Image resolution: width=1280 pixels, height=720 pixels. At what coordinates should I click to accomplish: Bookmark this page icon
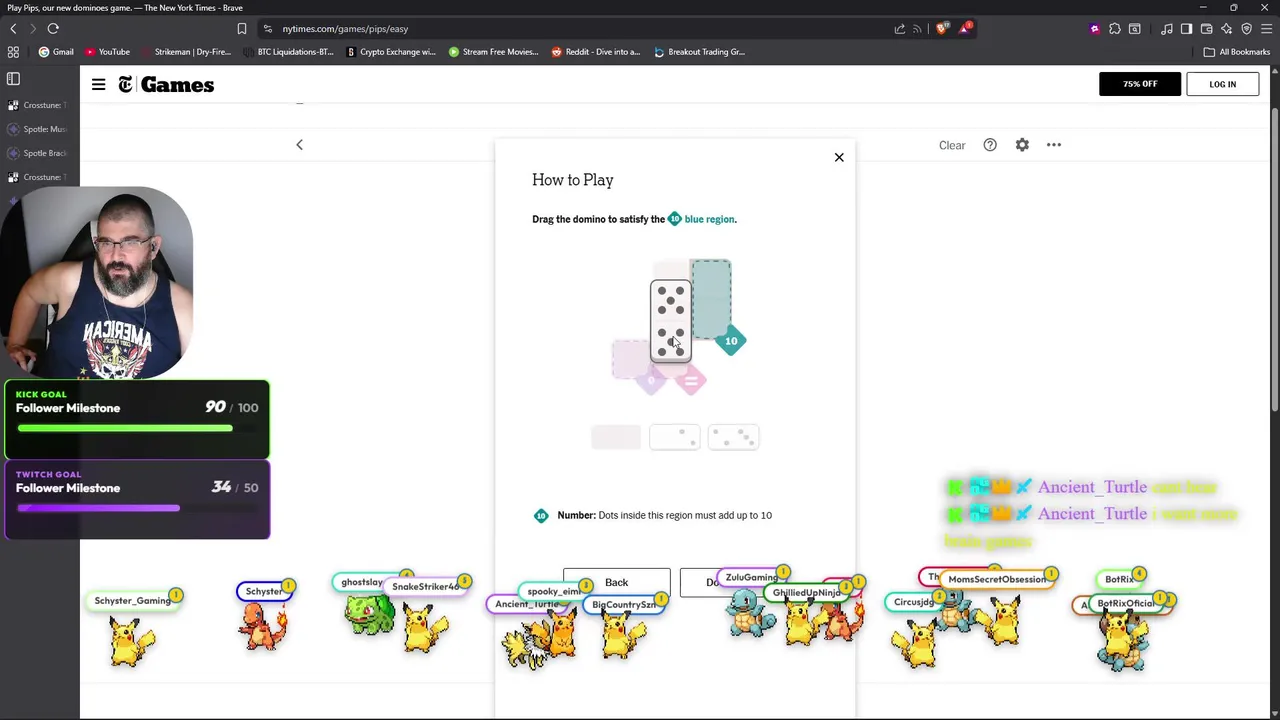click(241, 29)
